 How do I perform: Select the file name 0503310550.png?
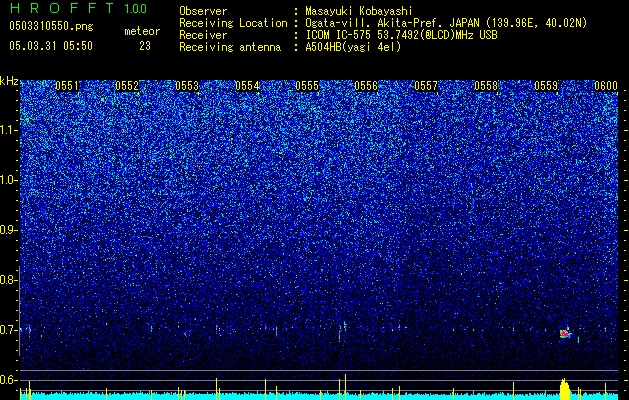click(x=51, y=26)
